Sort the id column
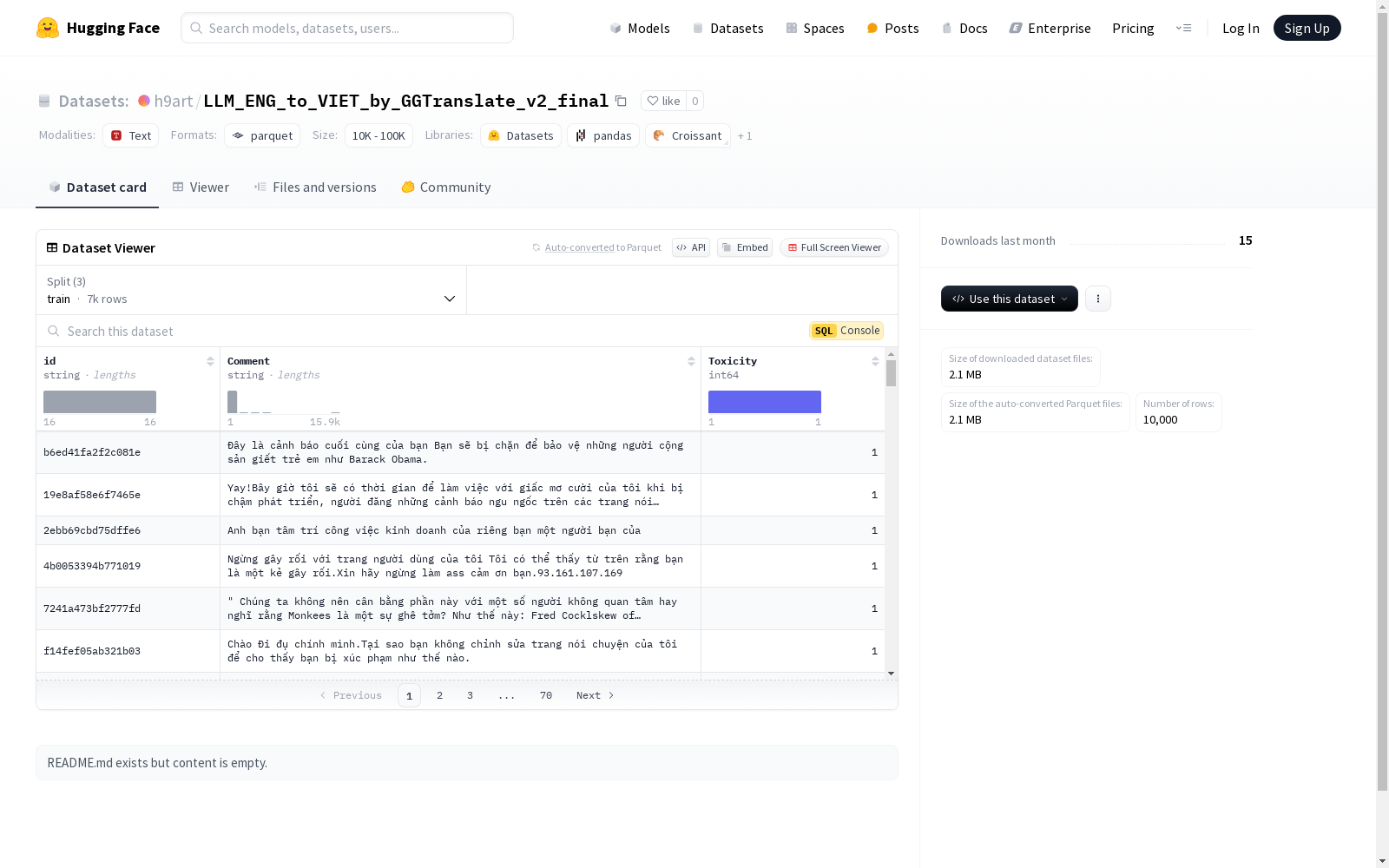The width and height of the screenshot is (1389, 868). (x=210, y=361)
